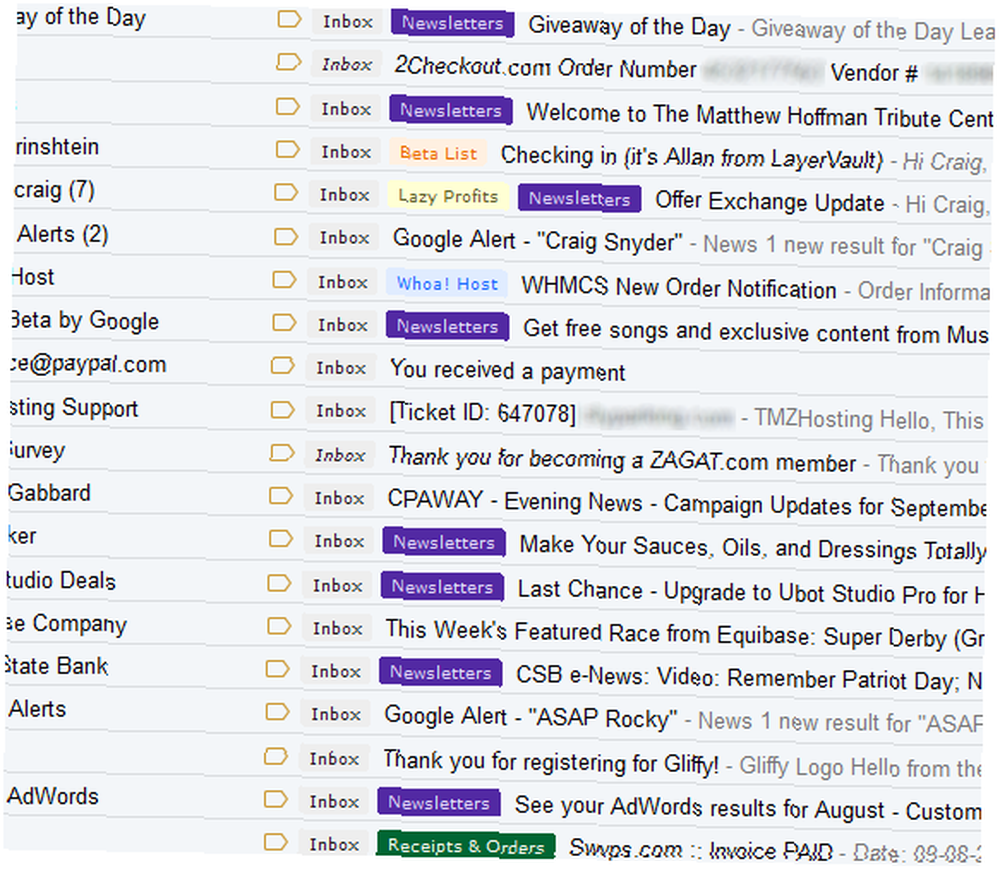This screenshot has height=871, width=1000.
Task: Click Newsletters label on AdWords results email
Action: [x=439, y=802]
